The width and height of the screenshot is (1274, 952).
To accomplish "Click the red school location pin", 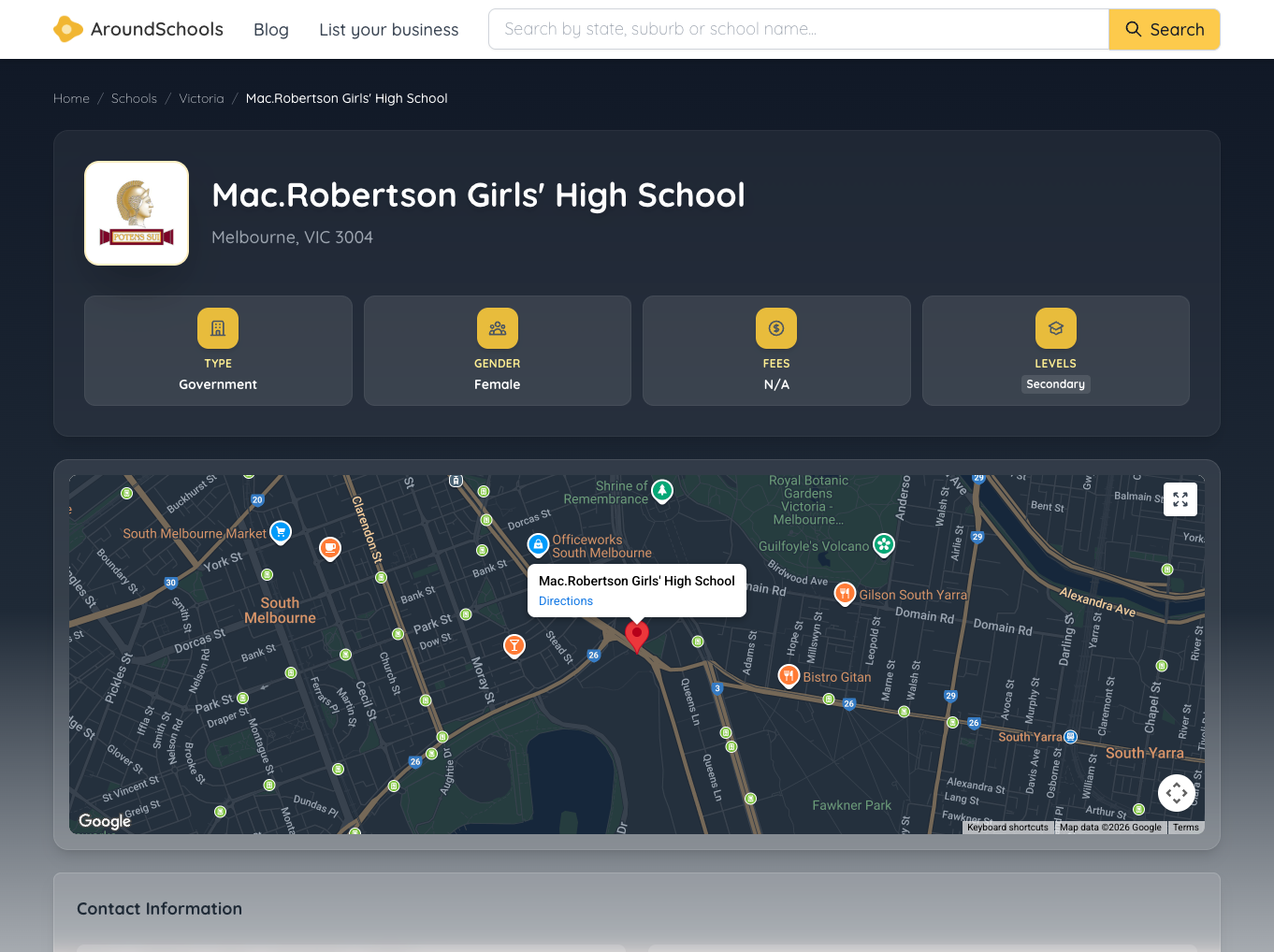I will click(x=637, y=636).
